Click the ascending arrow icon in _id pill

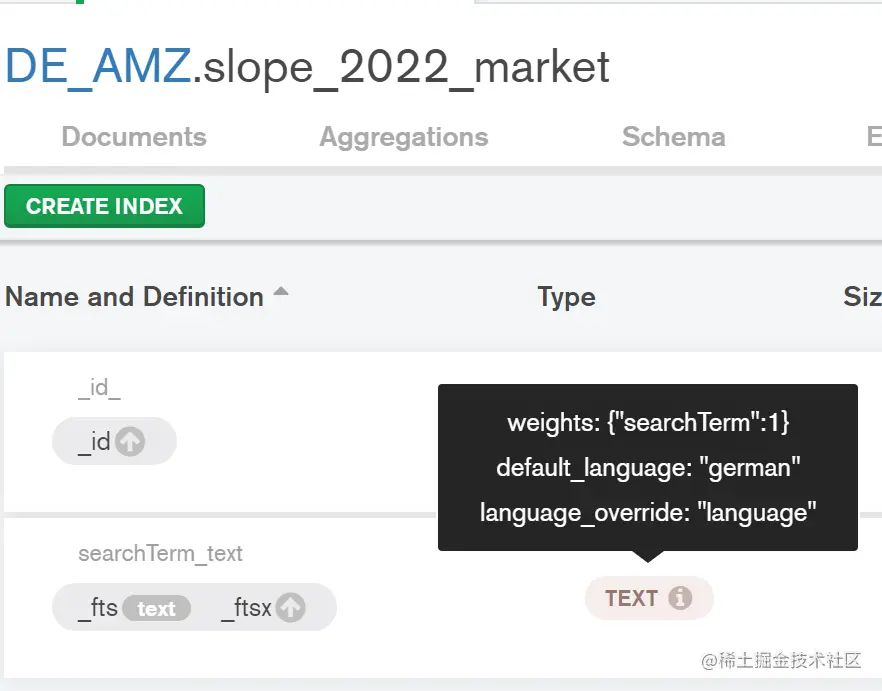(130, 442)
